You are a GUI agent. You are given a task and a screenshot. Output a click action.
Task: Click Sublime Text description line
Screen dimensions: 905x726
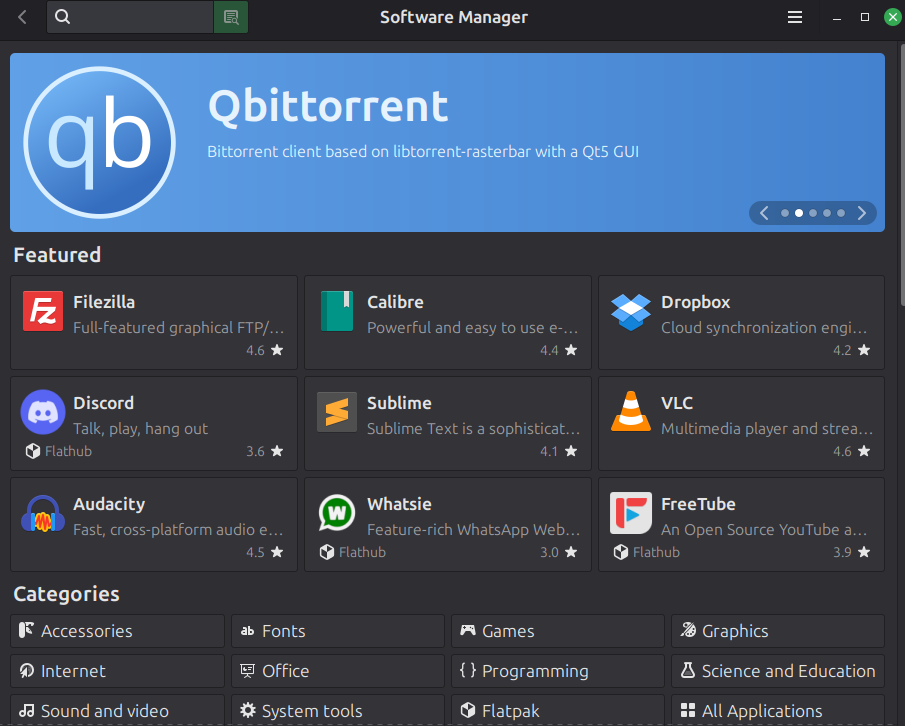coord(473,429)
